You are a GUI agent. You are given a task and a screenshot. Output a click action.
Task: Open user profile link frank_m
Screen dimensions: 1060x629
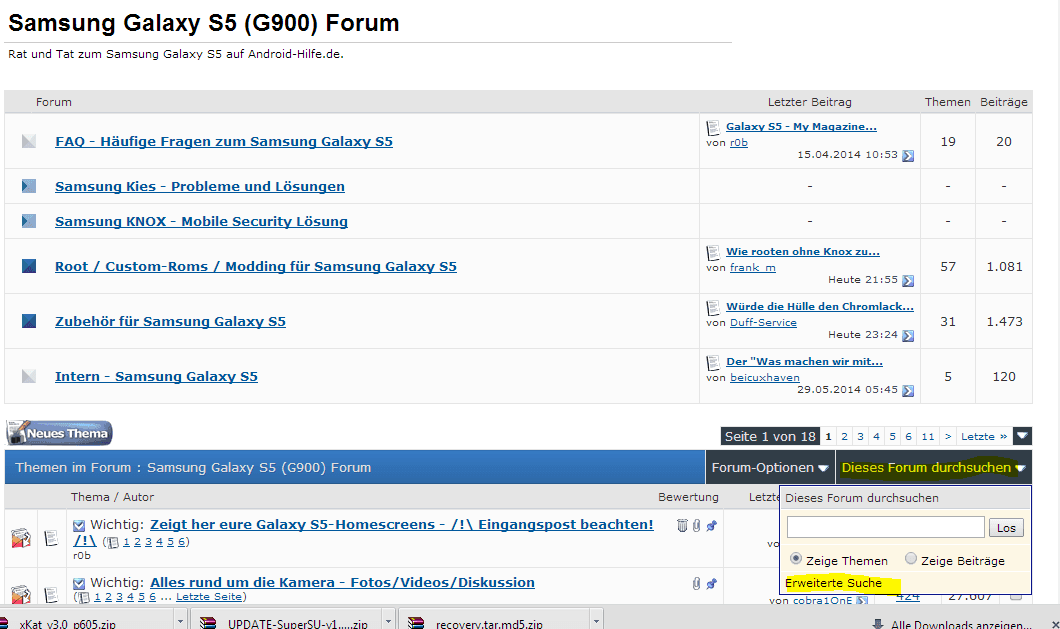pyautogui.click(x=752, y=267)
